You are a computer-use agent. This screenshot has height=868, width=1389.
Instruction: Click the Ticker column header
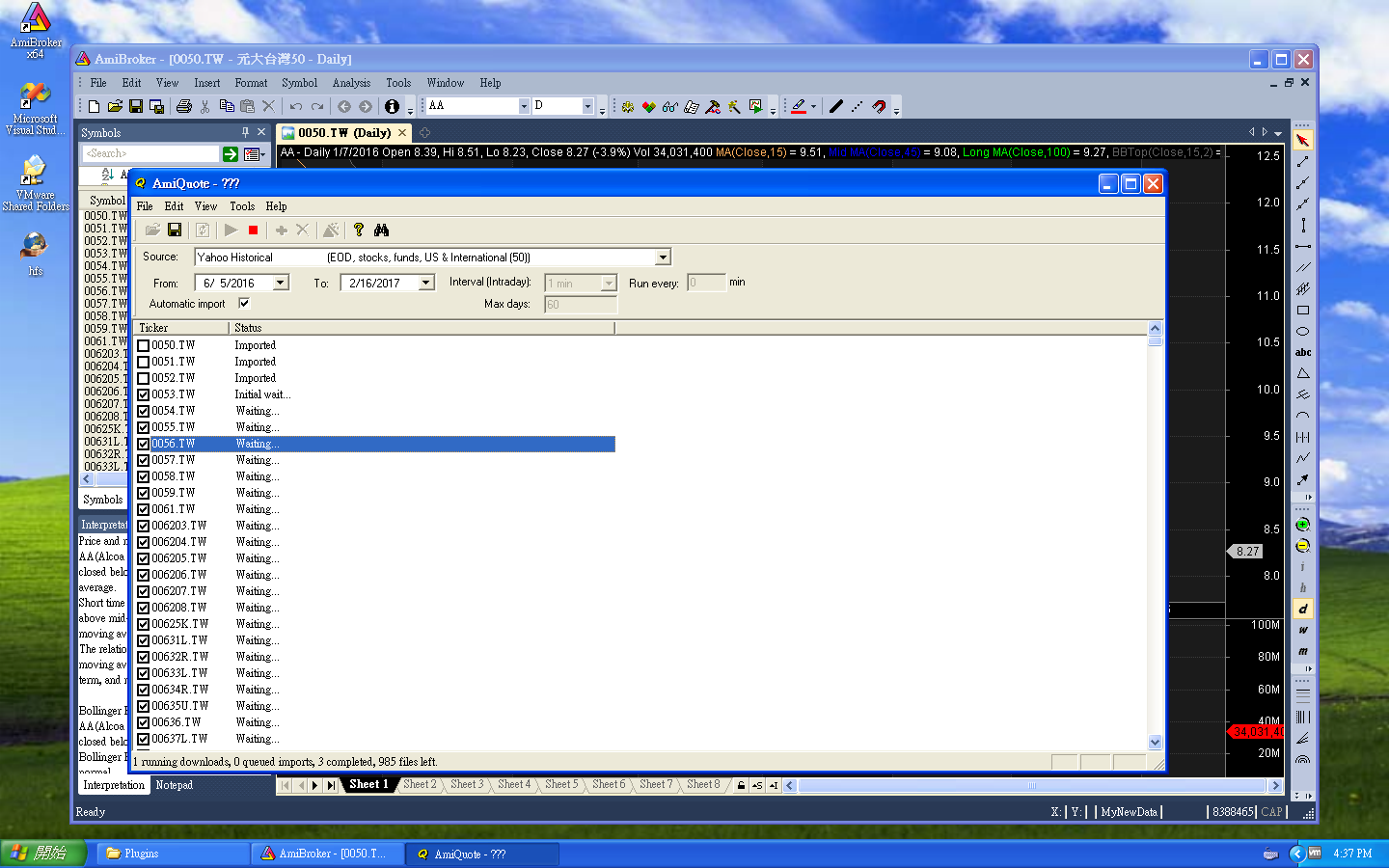coord(181,328)
